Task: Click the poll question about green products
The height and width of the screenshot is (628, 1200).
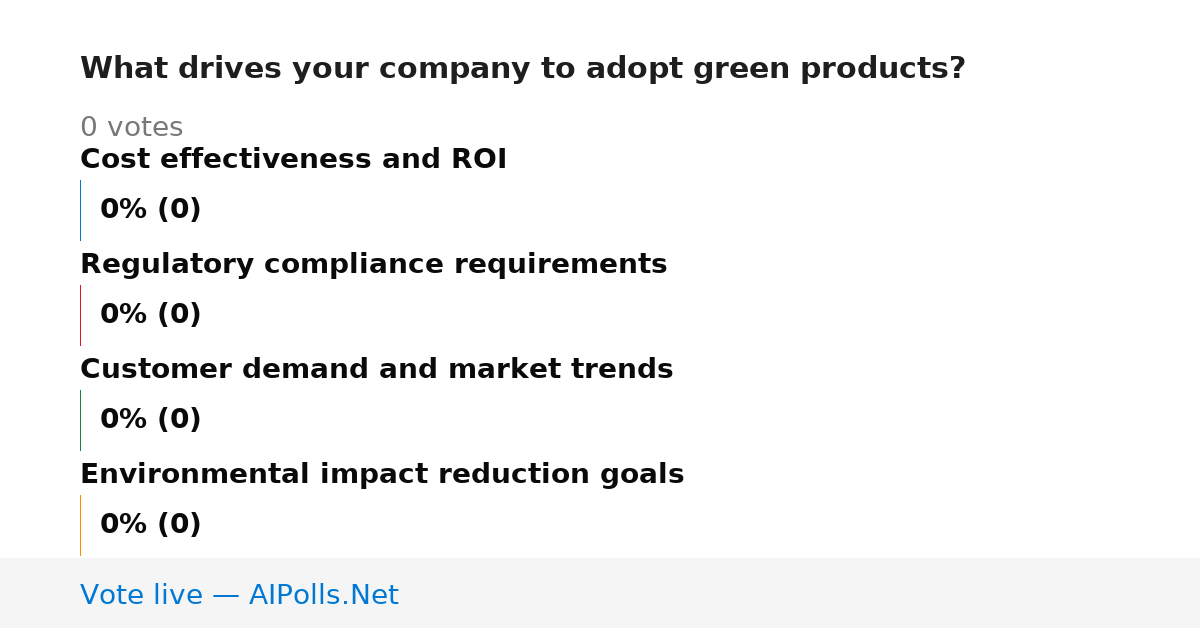Action: [522, 69]
